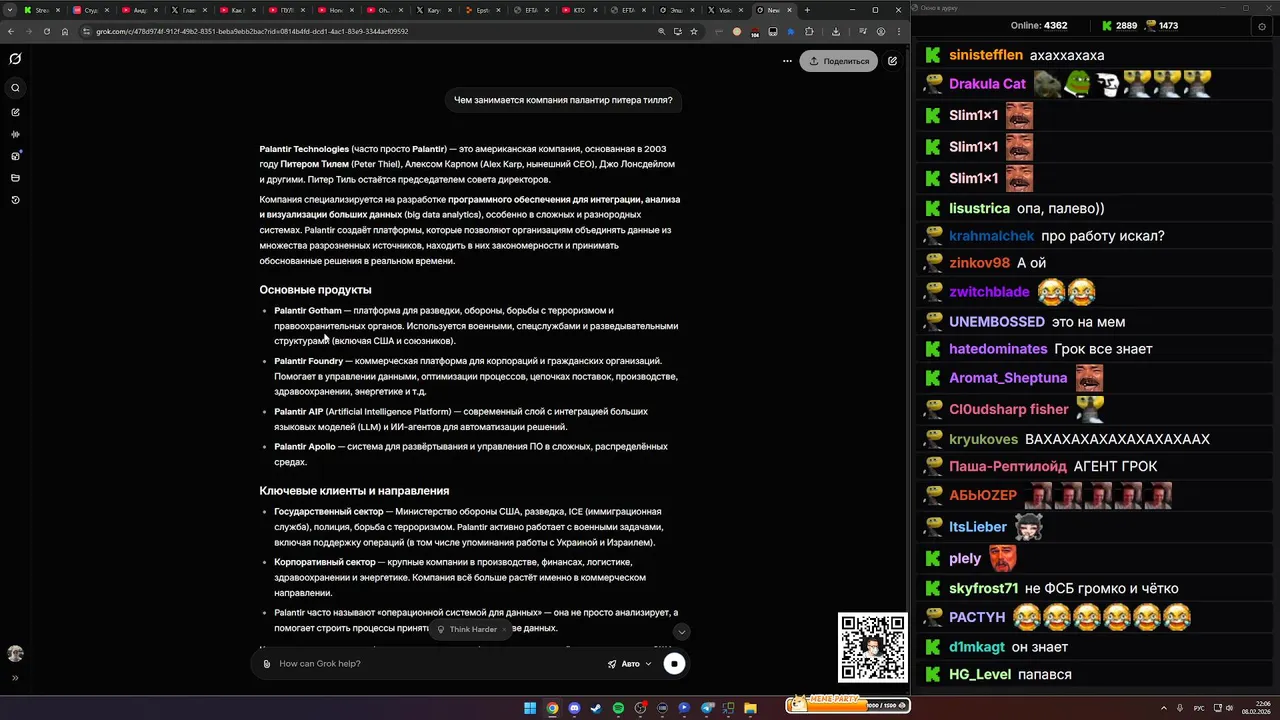Click heading 'Основные продукты'
This screenshot has width=1280, height=720.
(315, 290)
